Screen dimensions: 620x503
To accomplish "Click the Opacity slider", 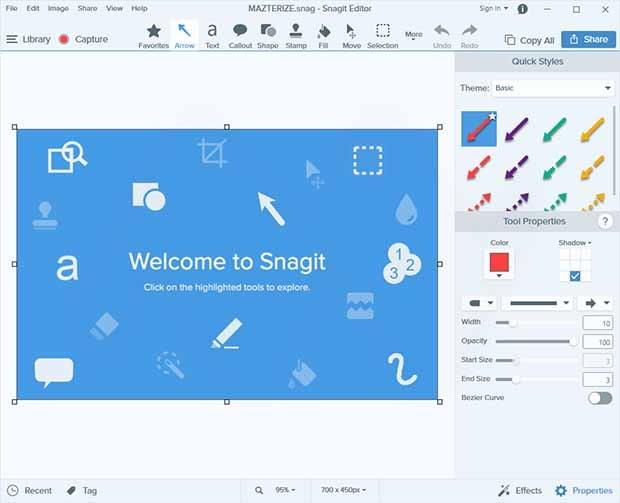I will click(x=536, y=341).
